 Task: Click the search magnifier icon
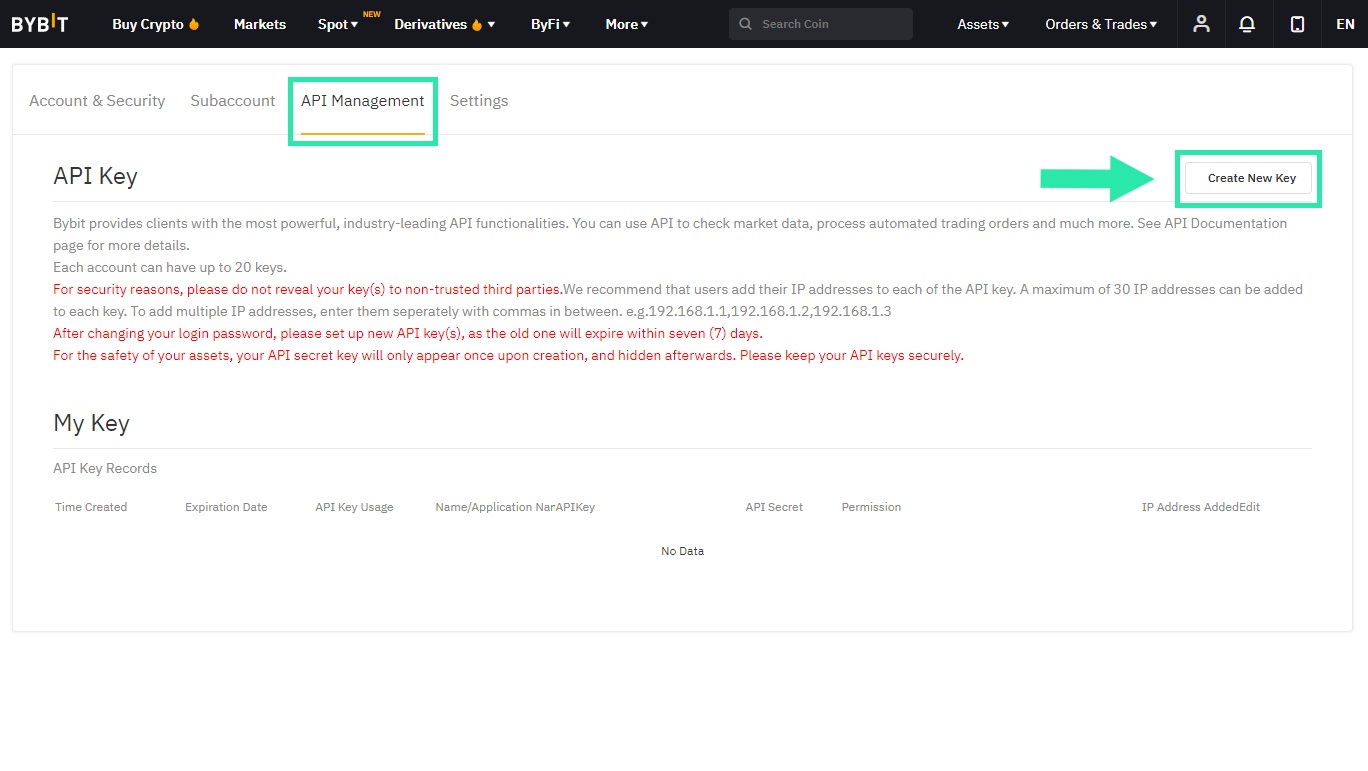coord(746,24)
